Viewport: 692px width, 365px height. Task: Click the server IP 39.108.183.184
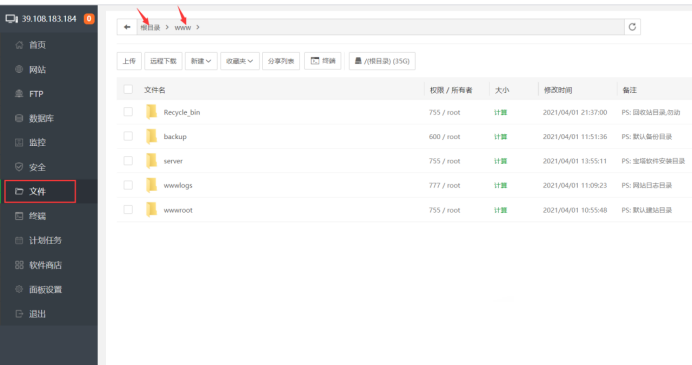[x=49, y=19]
